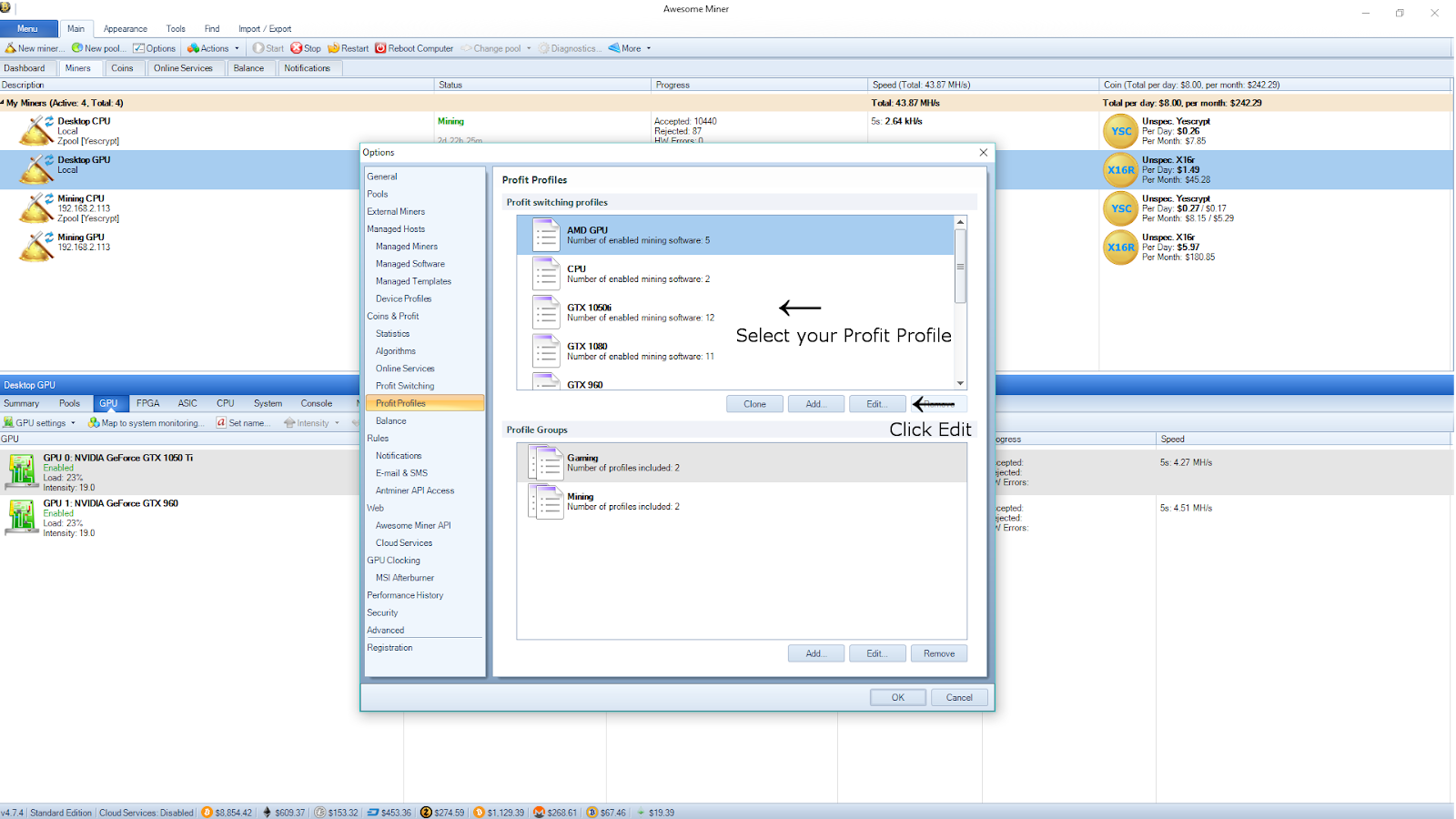Open the Online Services tab
Viewport: 1456px width, 819px height.
(x=183, y=68)
